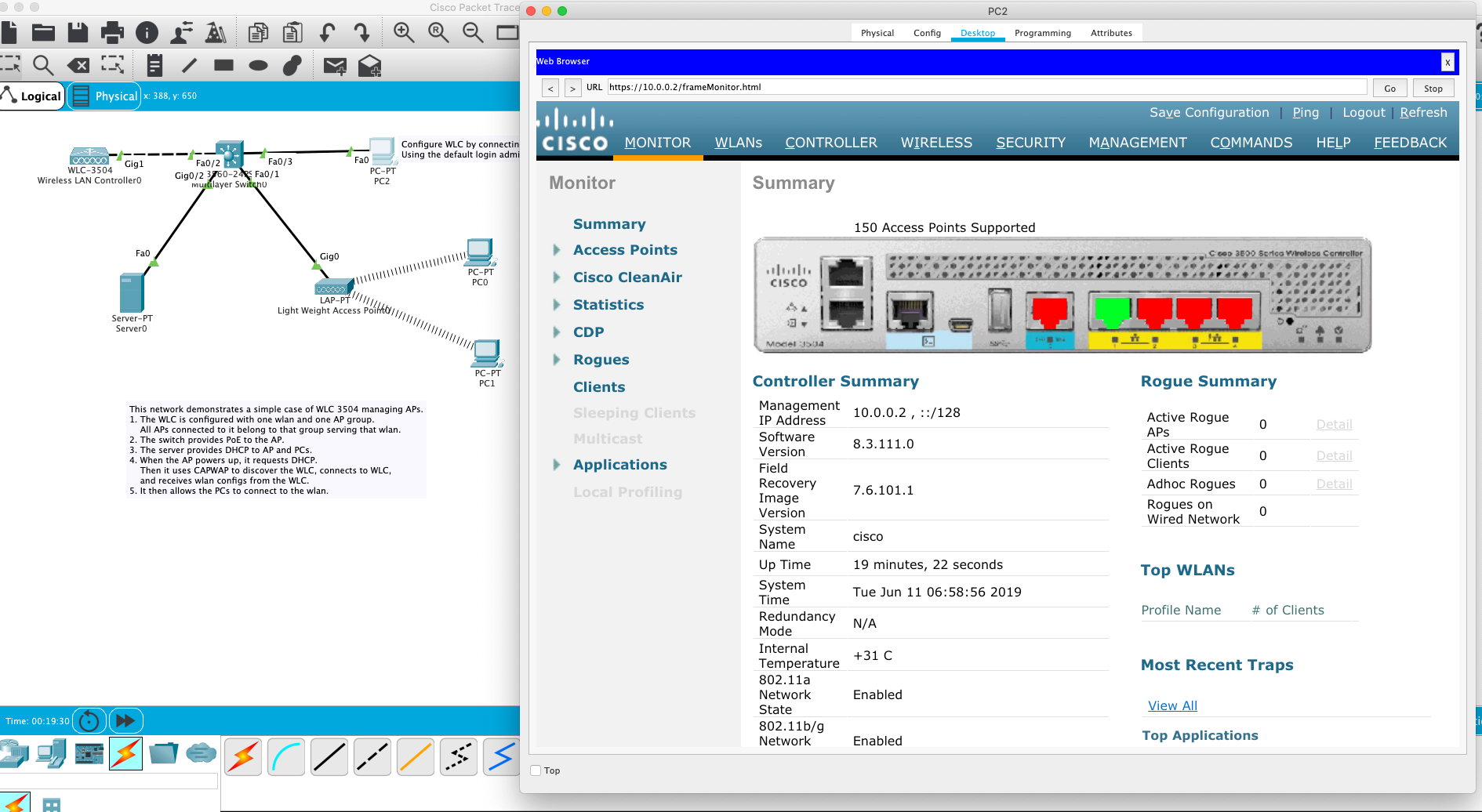Open the Programming tab in PC2 window
The image size is (1482, 812).
1042,33
